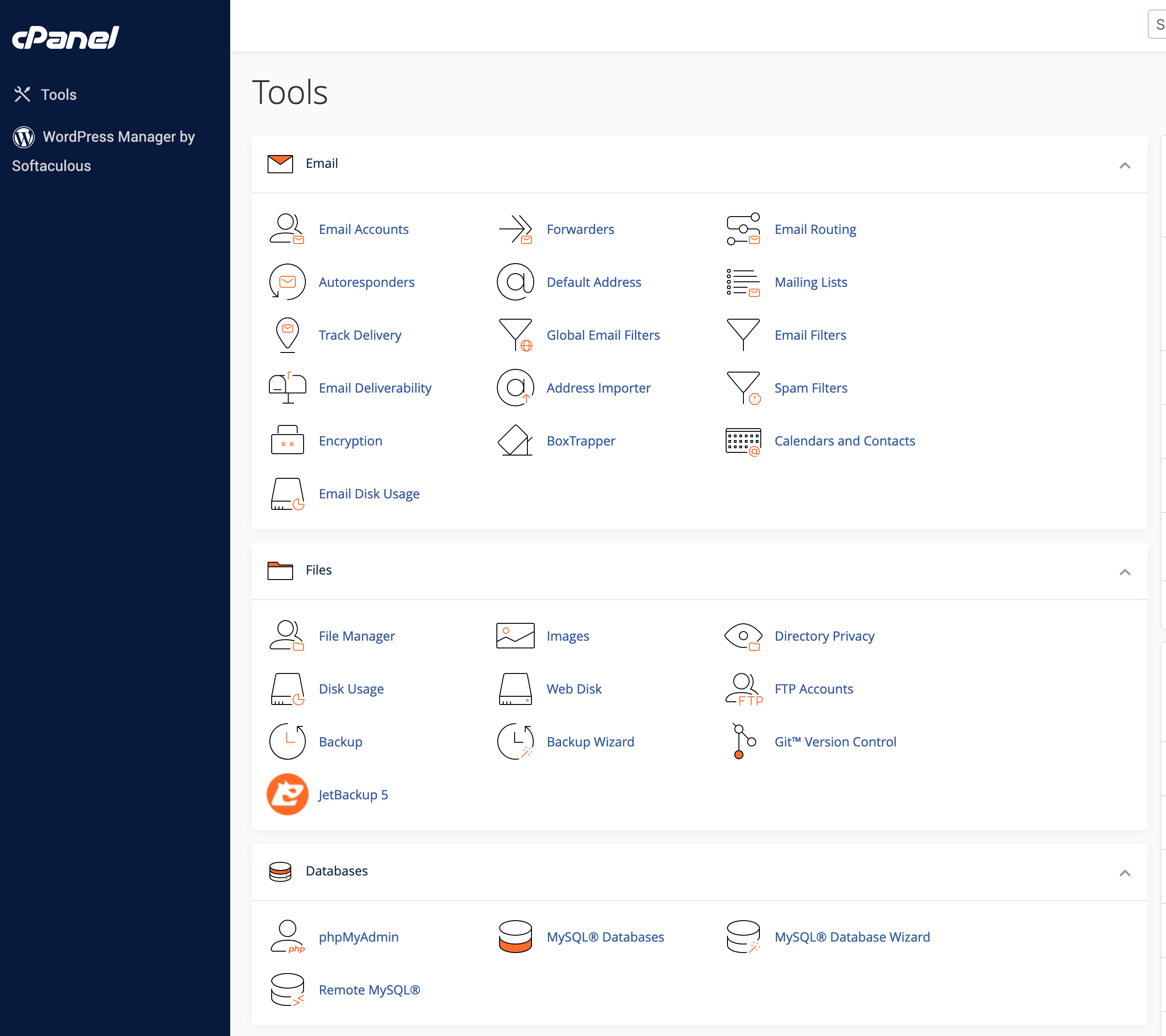Open the phpMyAdmin link
Image resolution: width=1166 pixels, height=1036 pixels.
(358, 937)
